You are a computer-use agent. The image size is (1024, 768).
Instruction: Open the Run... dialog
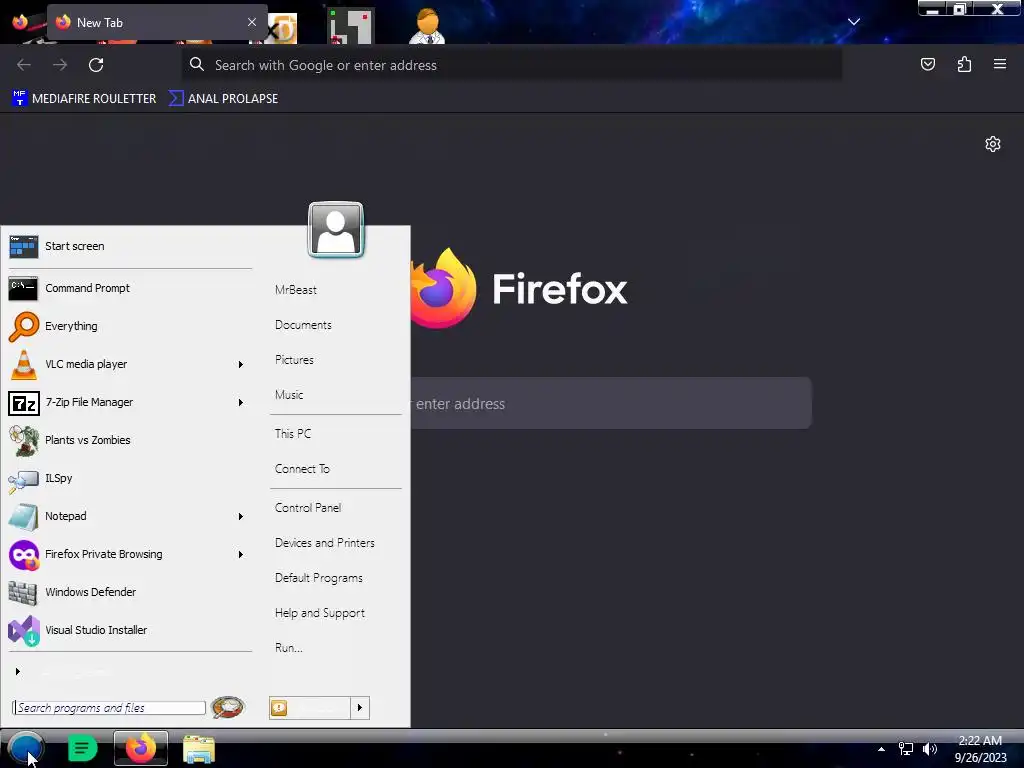pyautogui.click(x=289, y=648)
